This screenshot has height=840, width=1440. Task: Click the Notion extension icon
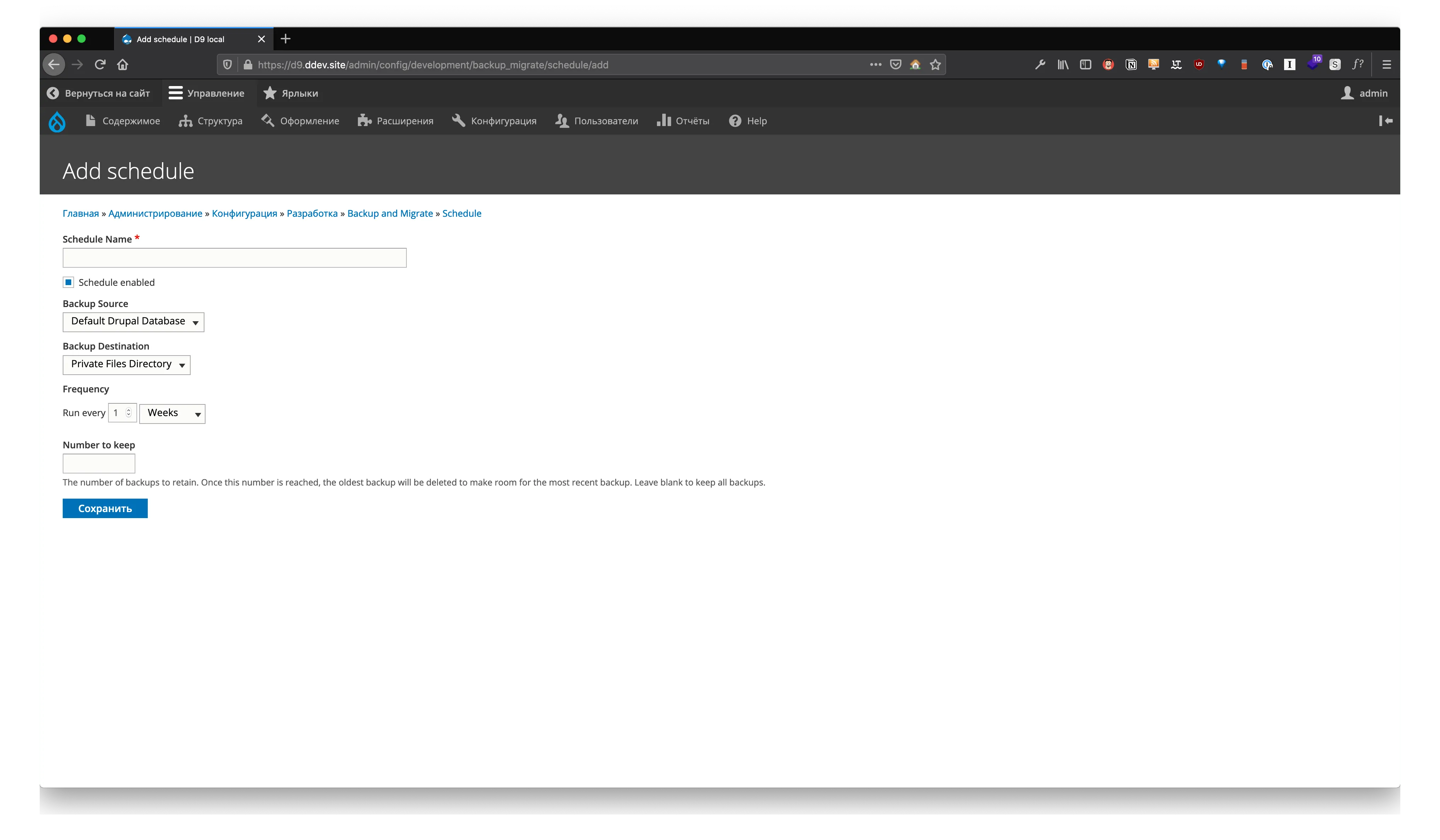(1131, 64)
